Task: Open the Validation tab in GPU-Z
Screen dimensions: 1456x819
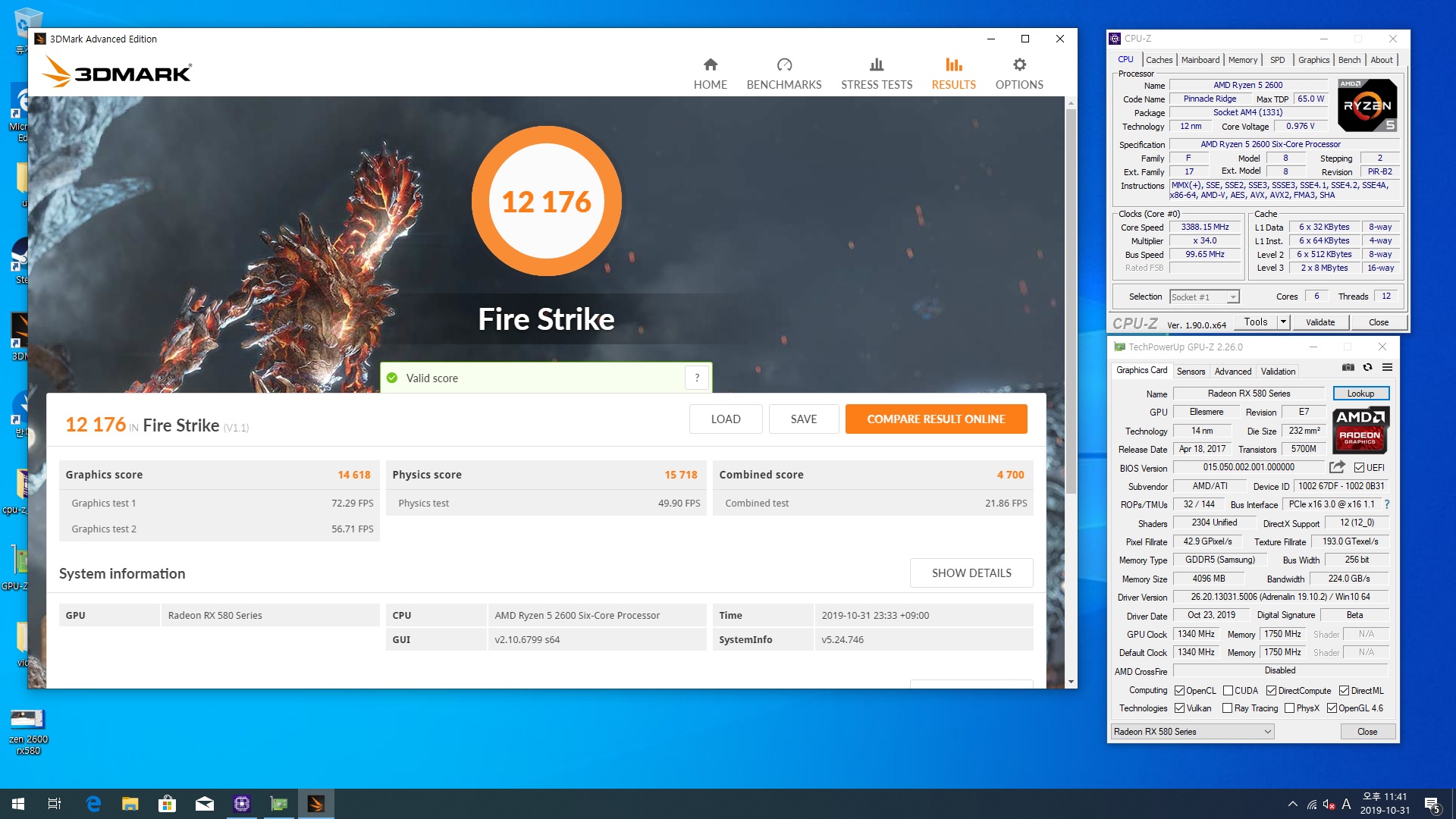Action: [1278, 372]
